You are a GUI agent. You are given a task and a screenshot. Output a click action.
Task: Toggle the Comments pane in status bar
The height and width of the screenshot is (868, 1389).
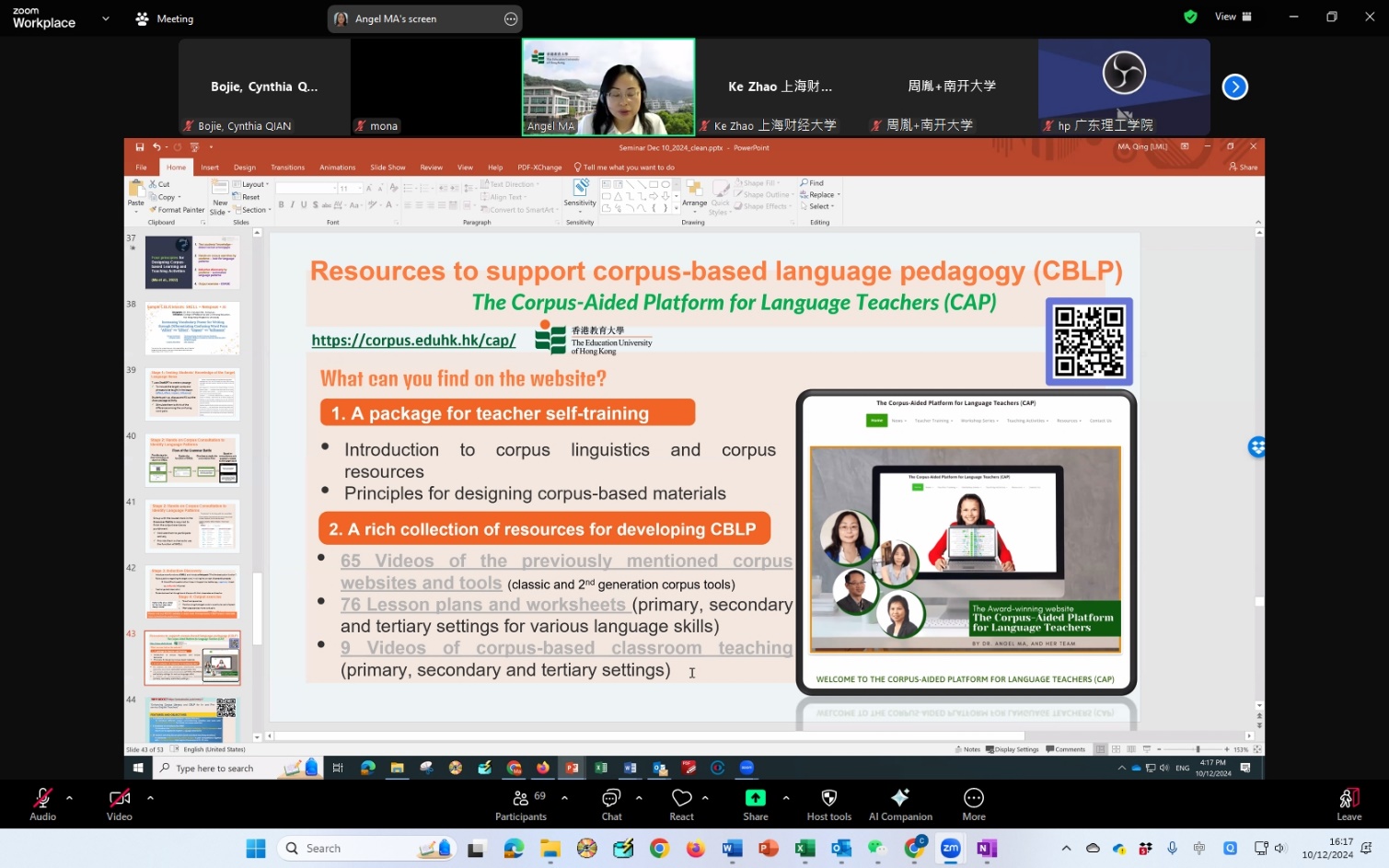(1066, 749)
